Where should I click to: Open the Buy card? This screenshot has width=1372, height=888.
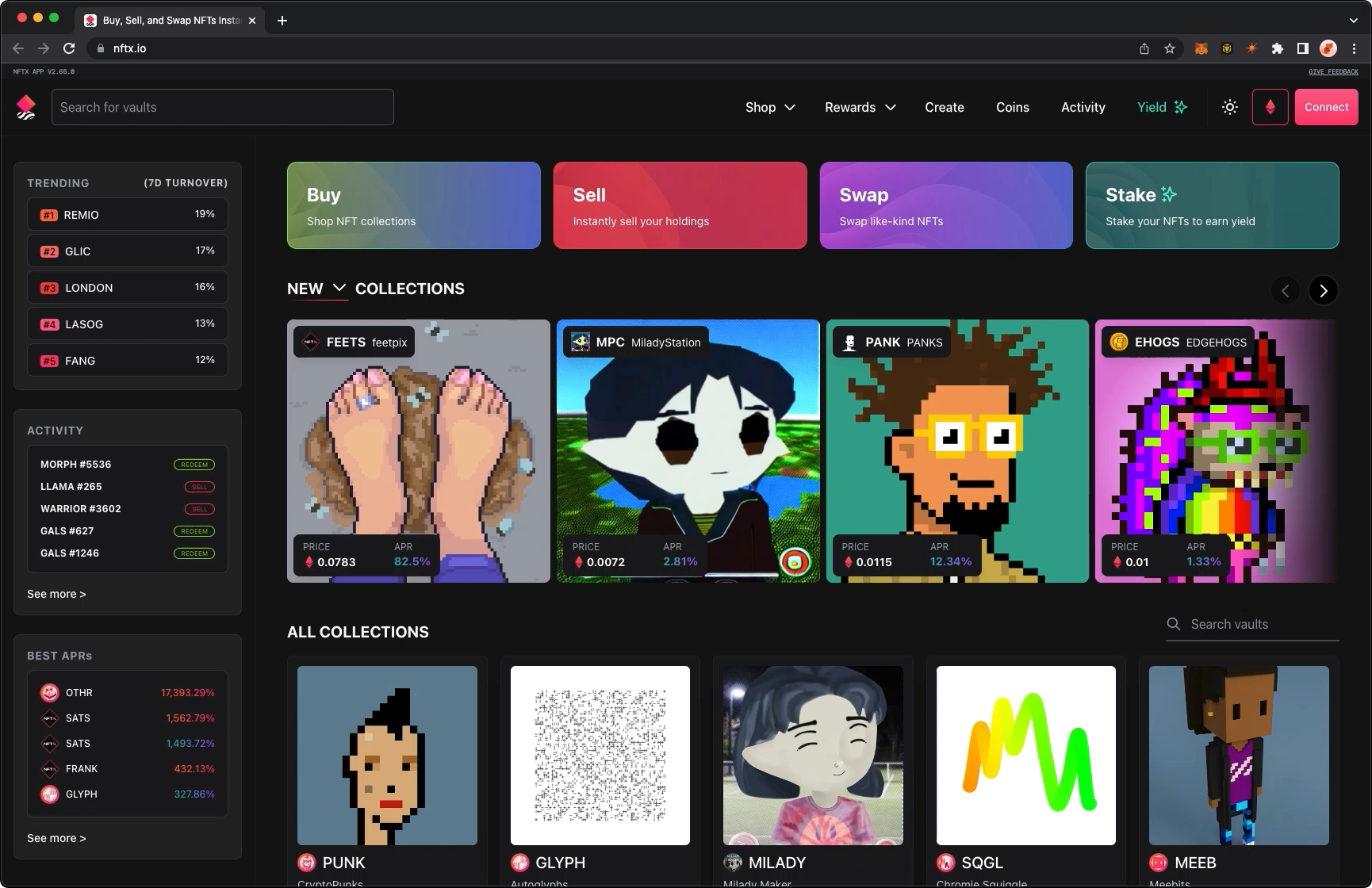[x=414, y=205]
